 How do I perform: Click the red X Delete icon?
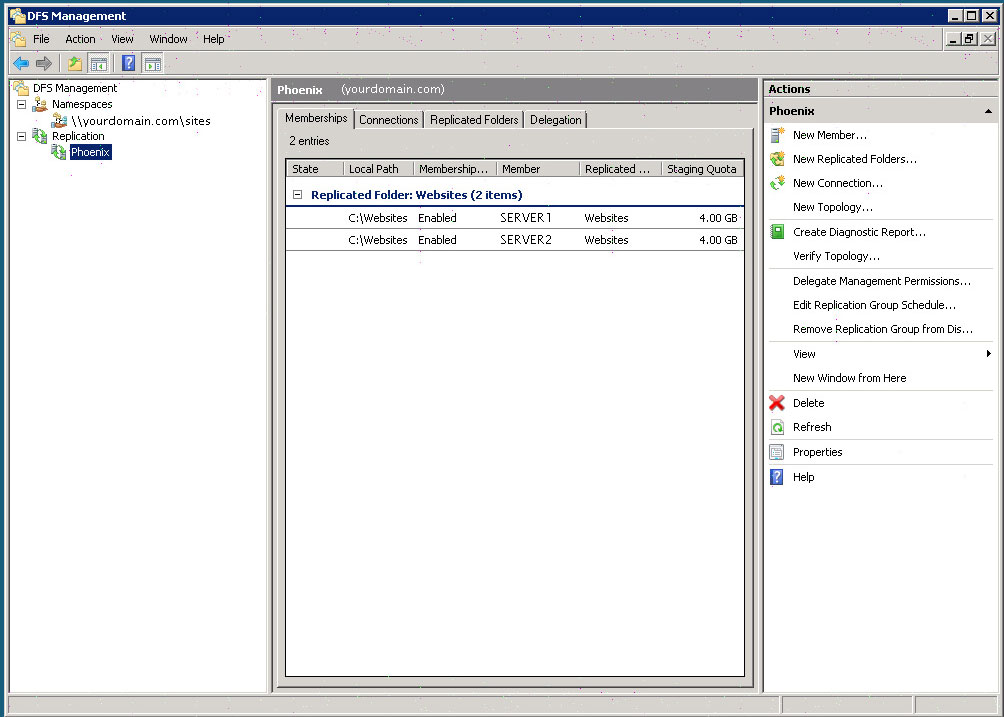coord(777,403)
